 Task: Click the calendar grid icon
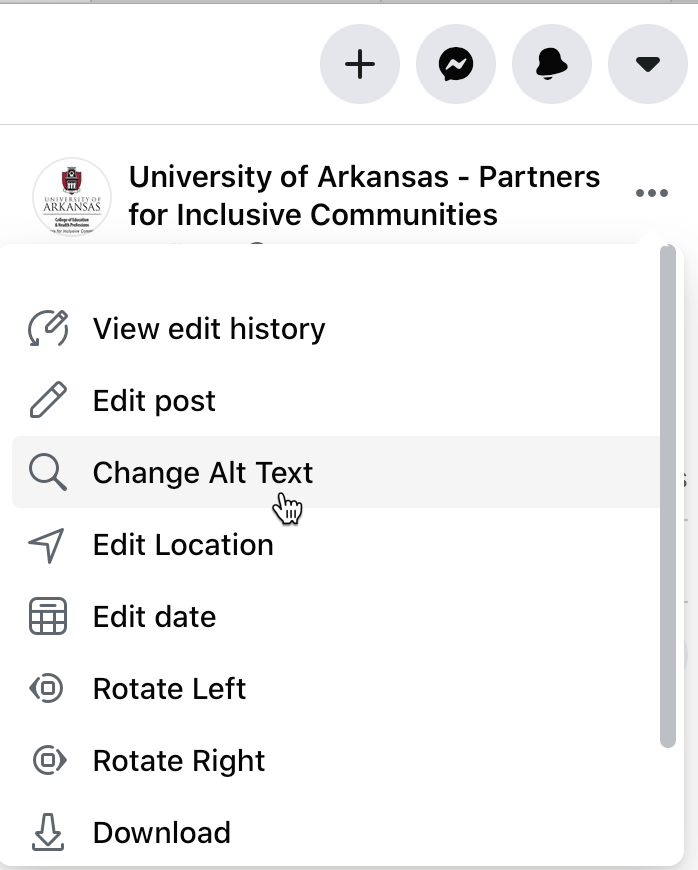tap(48, 617)
